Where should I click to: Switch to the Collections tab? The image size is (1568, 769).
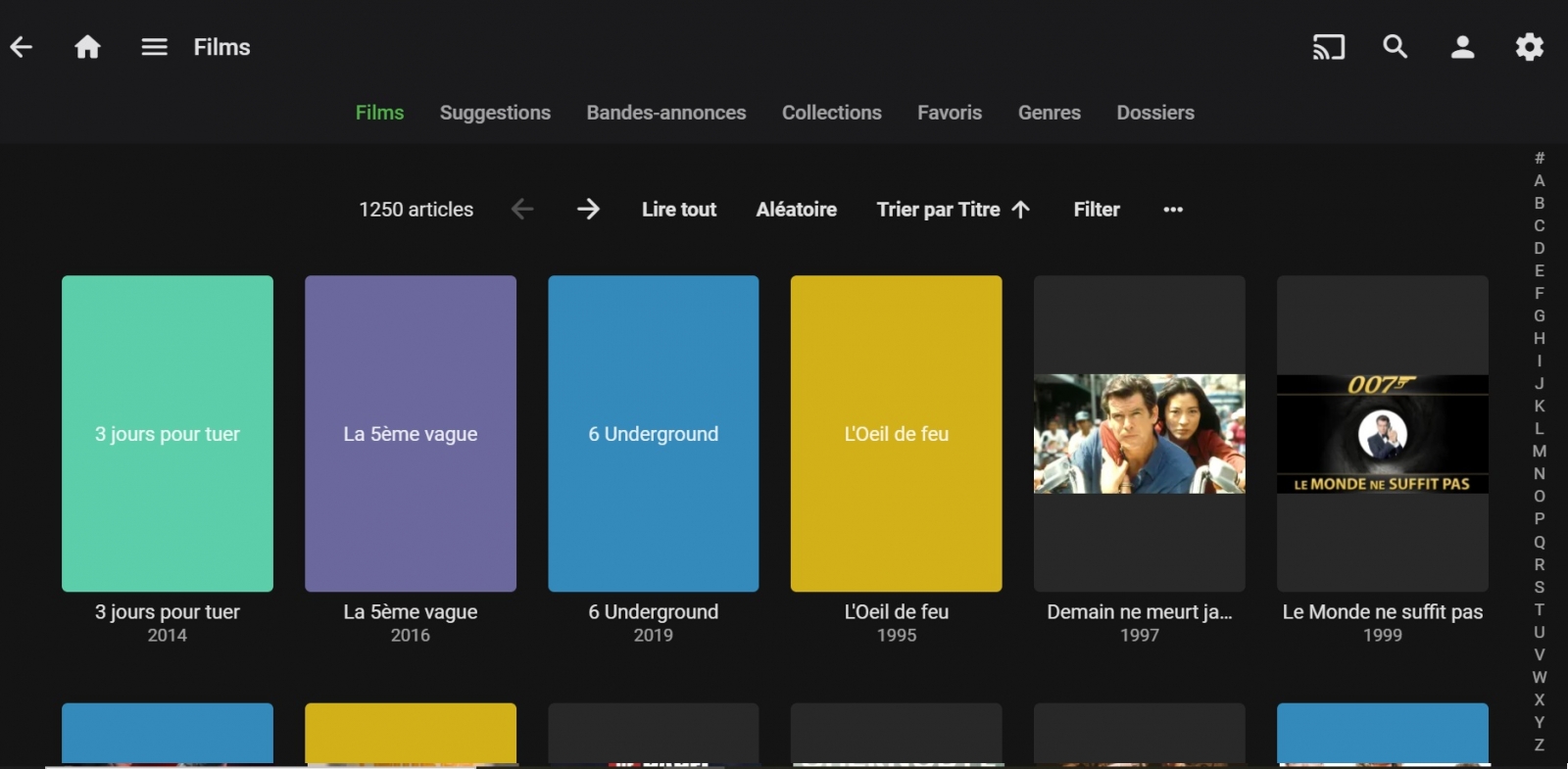point(831,113)
